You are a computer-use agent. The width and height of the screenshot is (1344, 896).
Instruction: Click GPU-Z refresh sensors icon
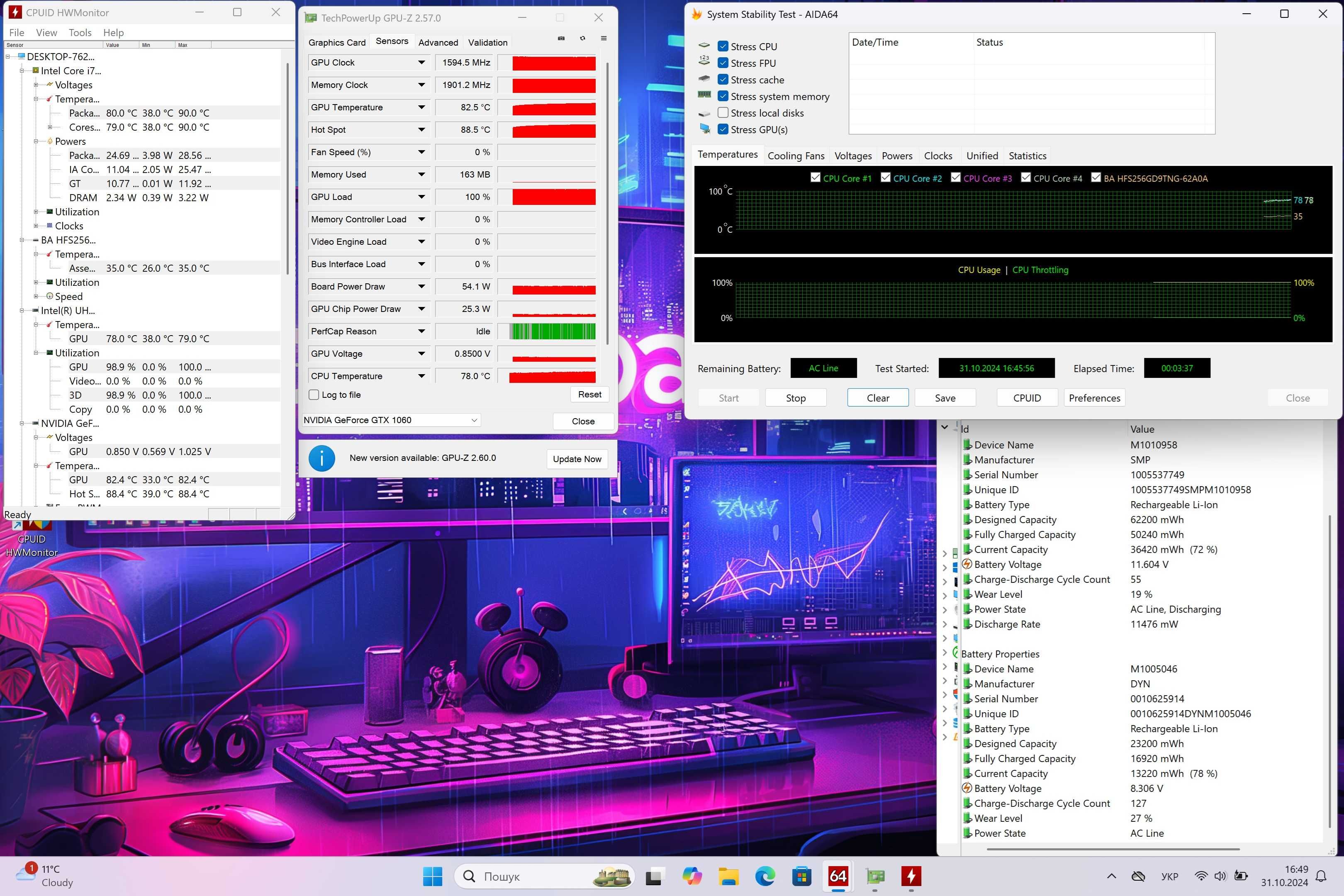coord(582,38)
